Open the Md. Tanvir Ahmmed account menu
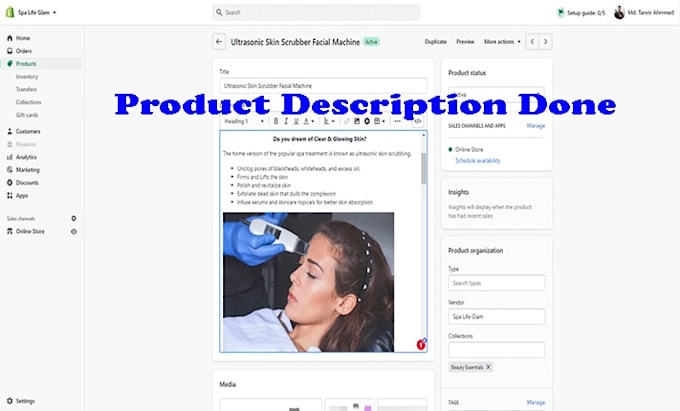 pos(644,13)
